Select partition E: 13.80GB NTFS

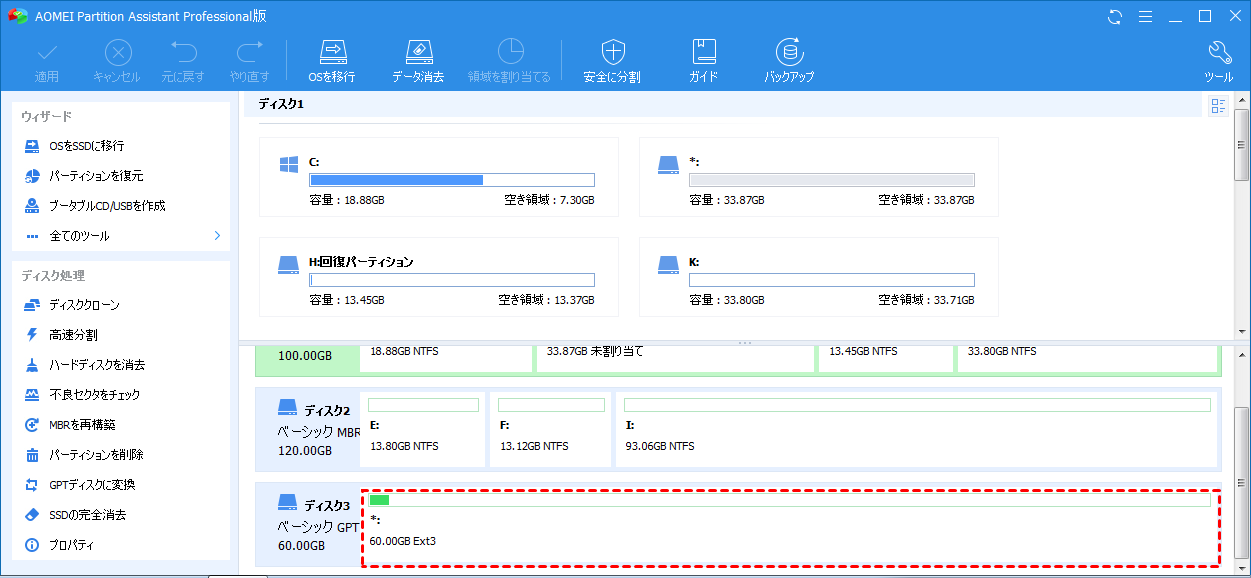423,429
